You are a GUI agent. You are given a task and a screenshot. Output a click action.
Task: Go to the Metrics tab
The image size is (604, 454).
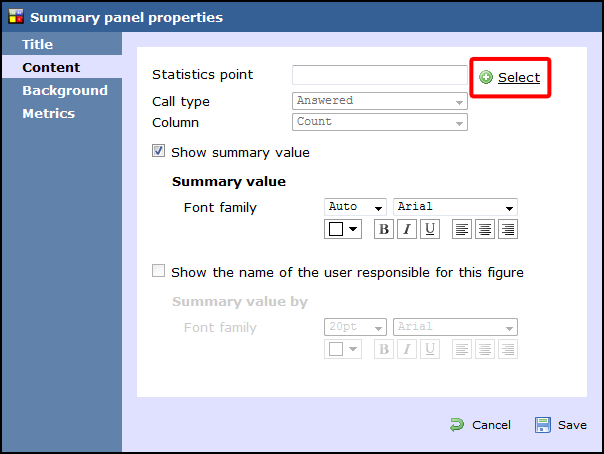coord(48,113)
